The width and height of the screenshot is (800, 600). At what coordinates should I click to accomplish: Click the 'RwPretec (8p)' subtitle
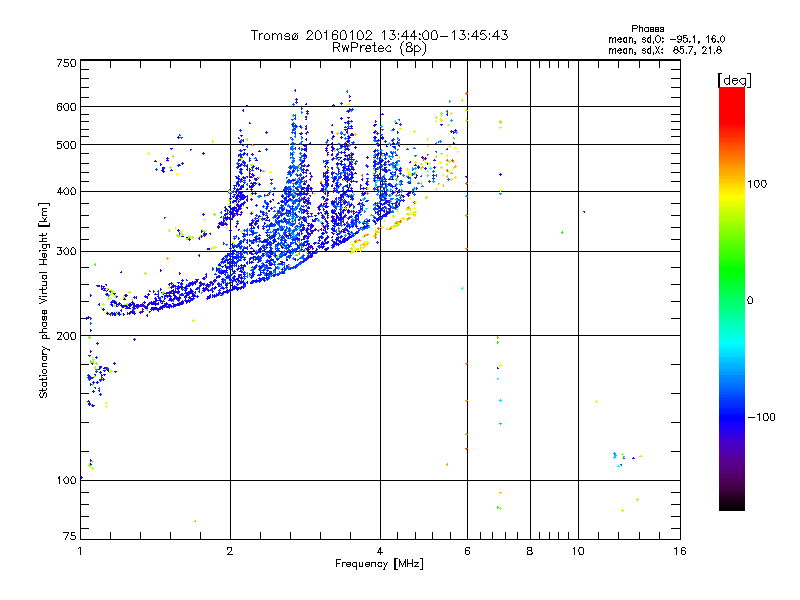[x=379, y=48]
